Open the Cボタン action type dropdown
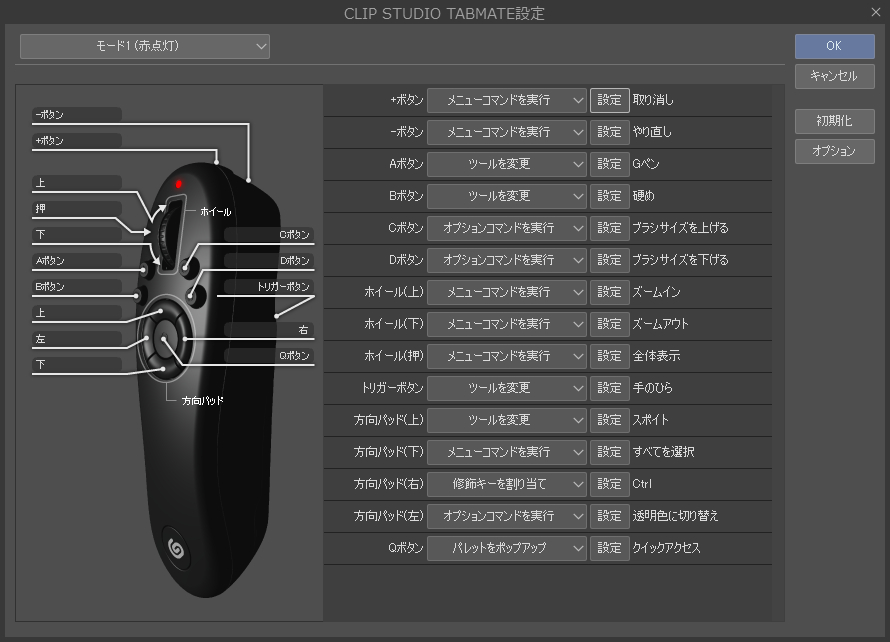The image size is (890, 642). pyautogui.click(x=506, y=228)
